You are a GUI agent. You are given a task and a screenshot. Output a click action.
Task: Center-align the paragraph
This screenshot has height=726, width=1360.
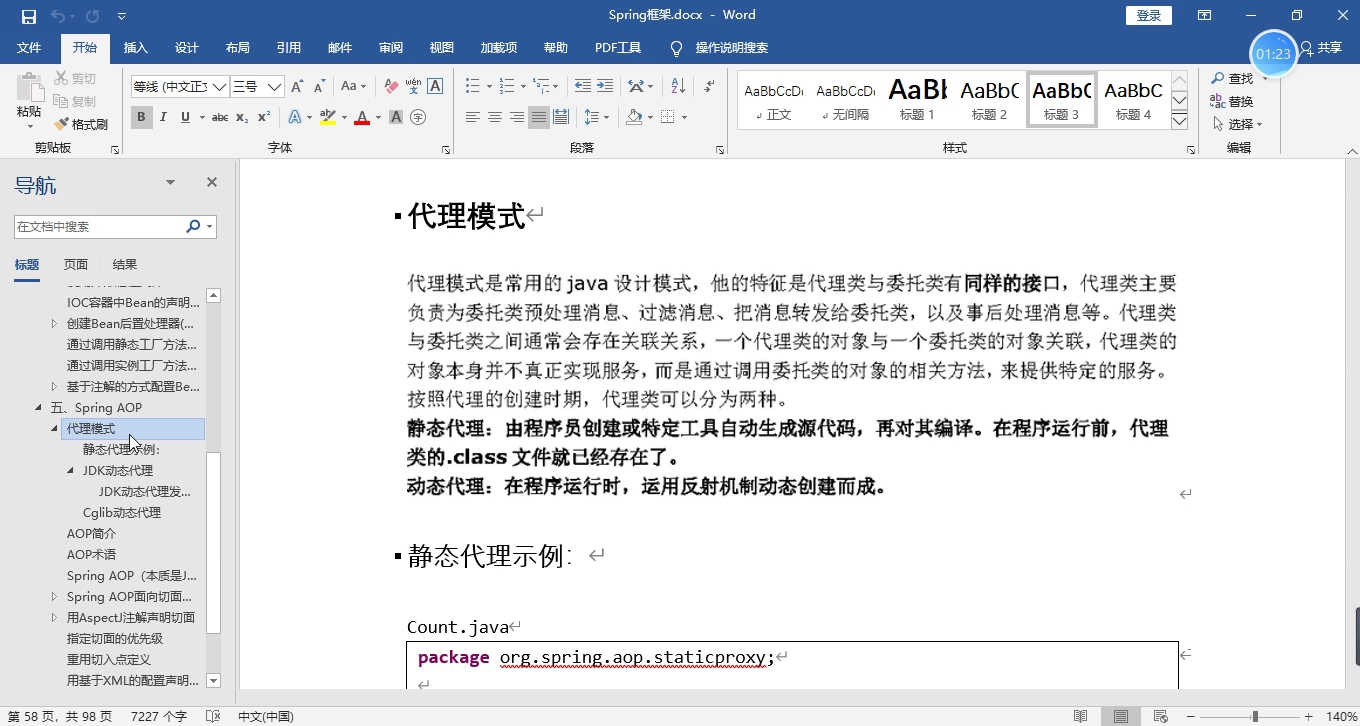[x=495, y=117]
